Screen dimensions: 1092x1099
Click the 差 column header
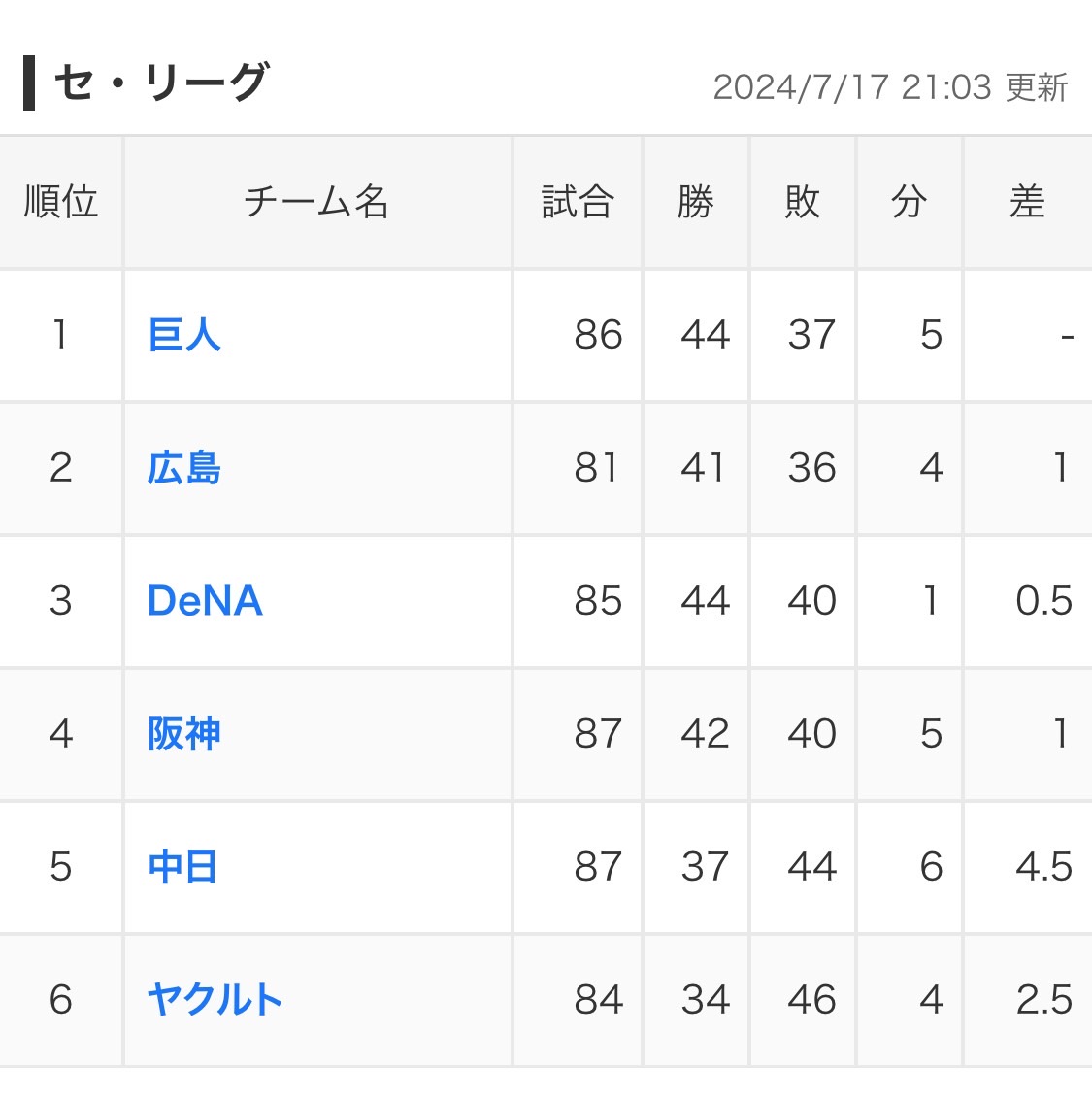click(x=1027, y=202)
